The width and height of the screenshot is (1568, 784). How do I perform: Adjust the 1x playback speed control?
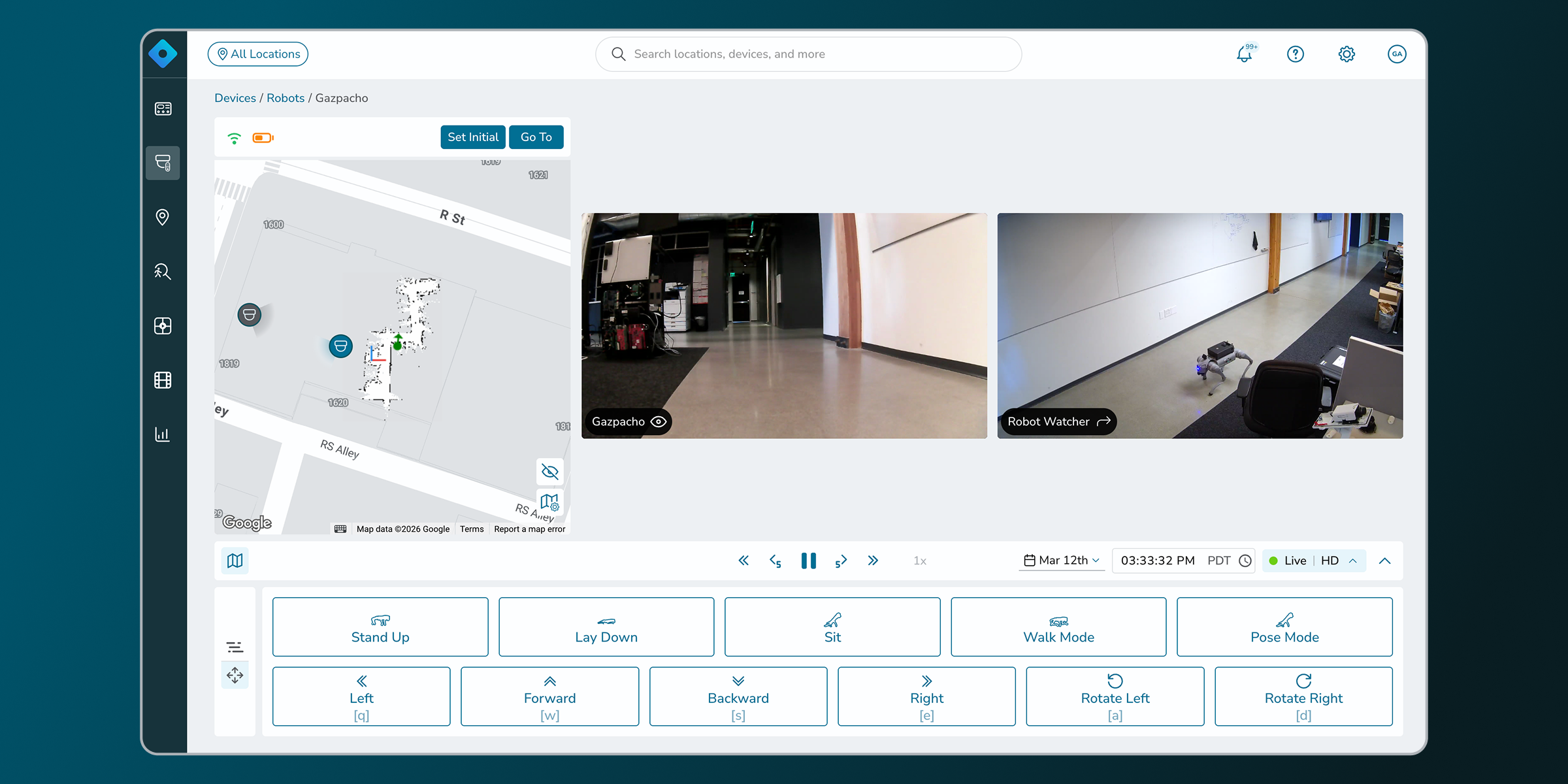pos(920,560)
